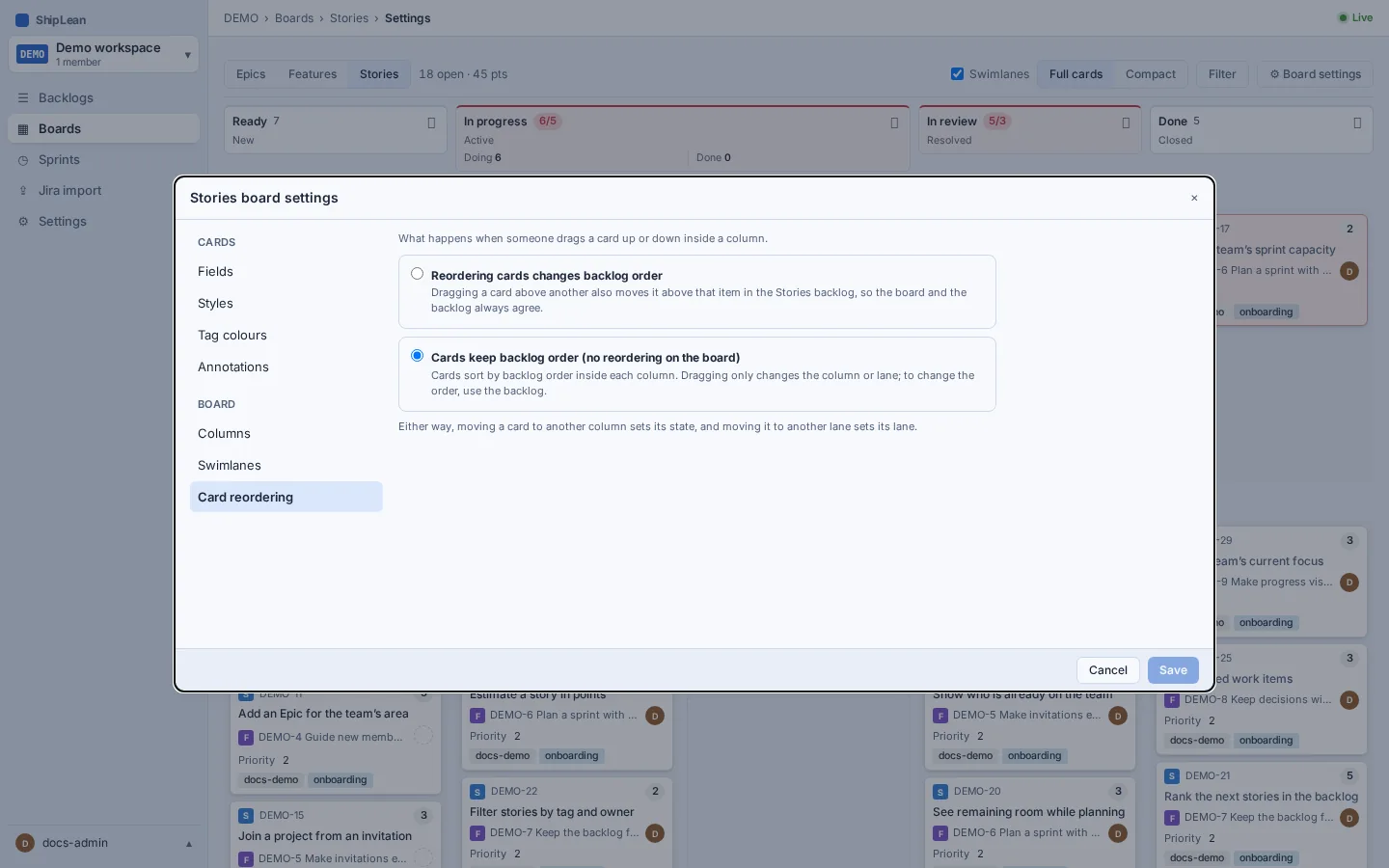
Task: Click the docs-admin avatar icon
Action: (x=25, y=843)
